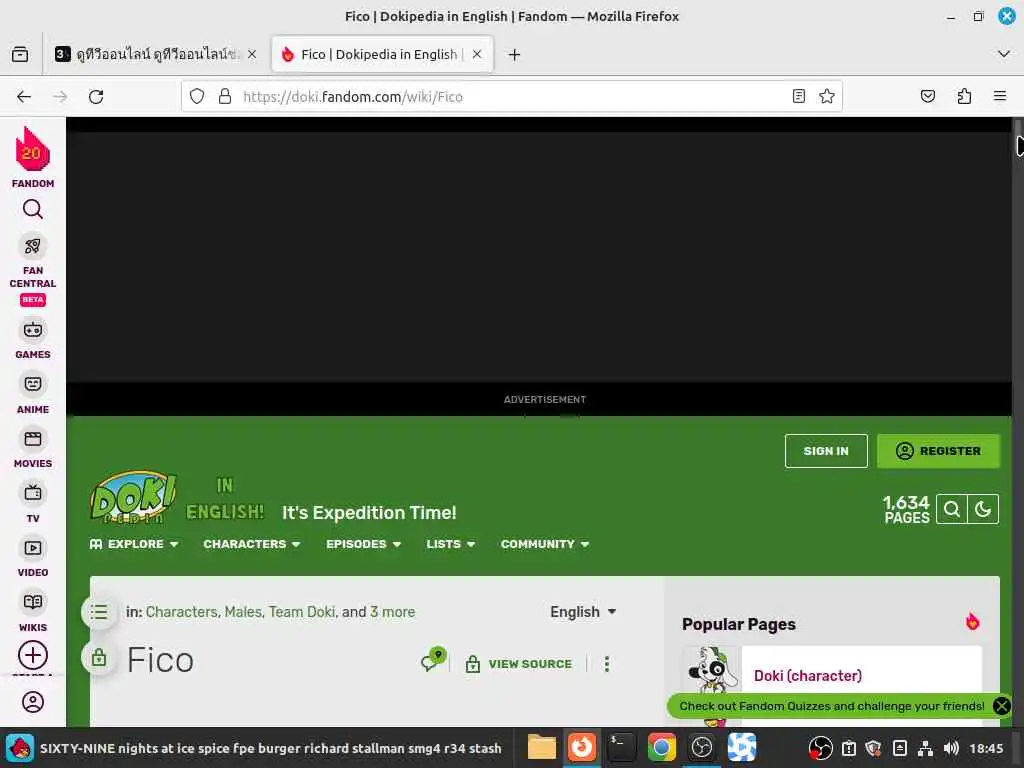The image size is (1024, 768).
Task: Expand the '3 more' categories link
Action: pyautogui.click(x=392, y=612)
